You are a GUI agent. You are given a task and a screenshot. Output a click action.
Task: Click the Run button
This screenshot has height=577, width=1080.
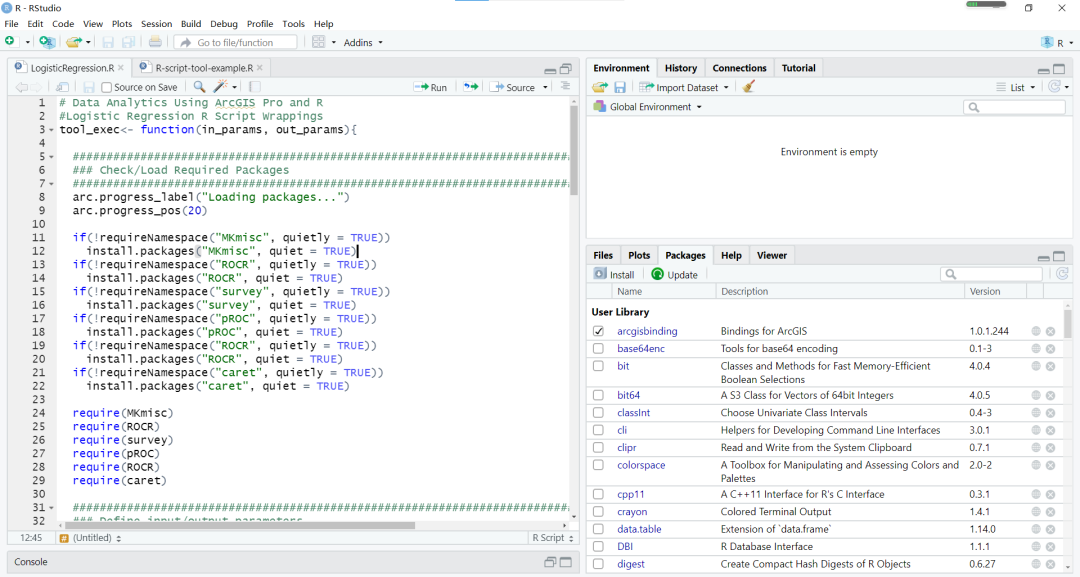432,87
